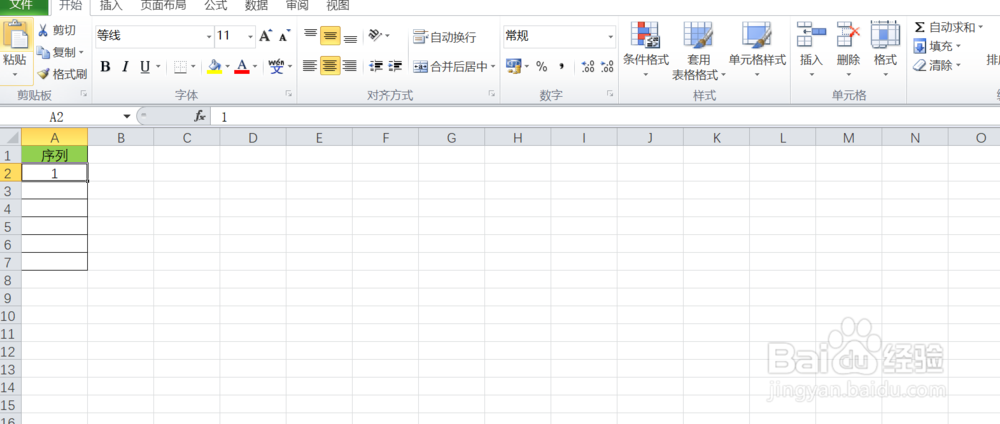Screen dimensions: 1000x424
Task: Apply red font color A
Action: click(242, 66)
